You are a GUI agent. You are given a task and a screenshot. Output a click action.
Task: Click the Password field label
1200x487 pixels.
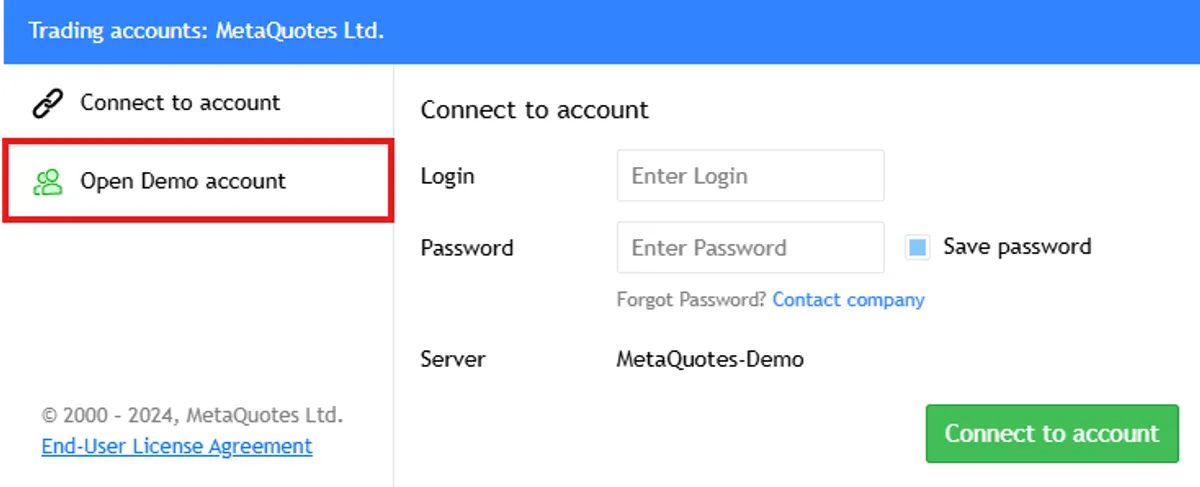467,247
